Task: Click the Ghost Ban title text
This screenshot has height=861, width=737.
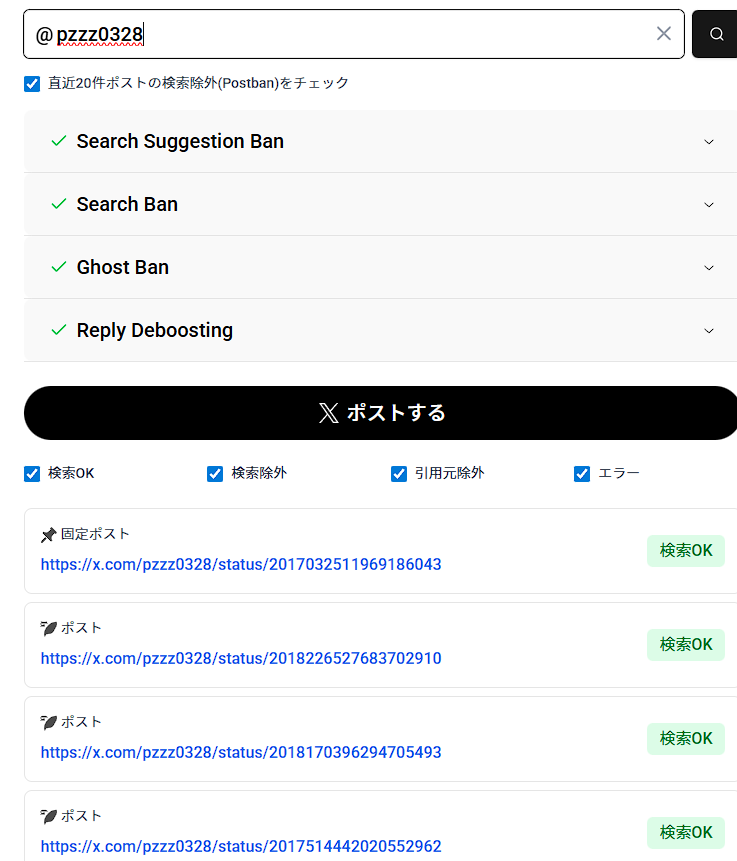Action: tap(122, 267)
